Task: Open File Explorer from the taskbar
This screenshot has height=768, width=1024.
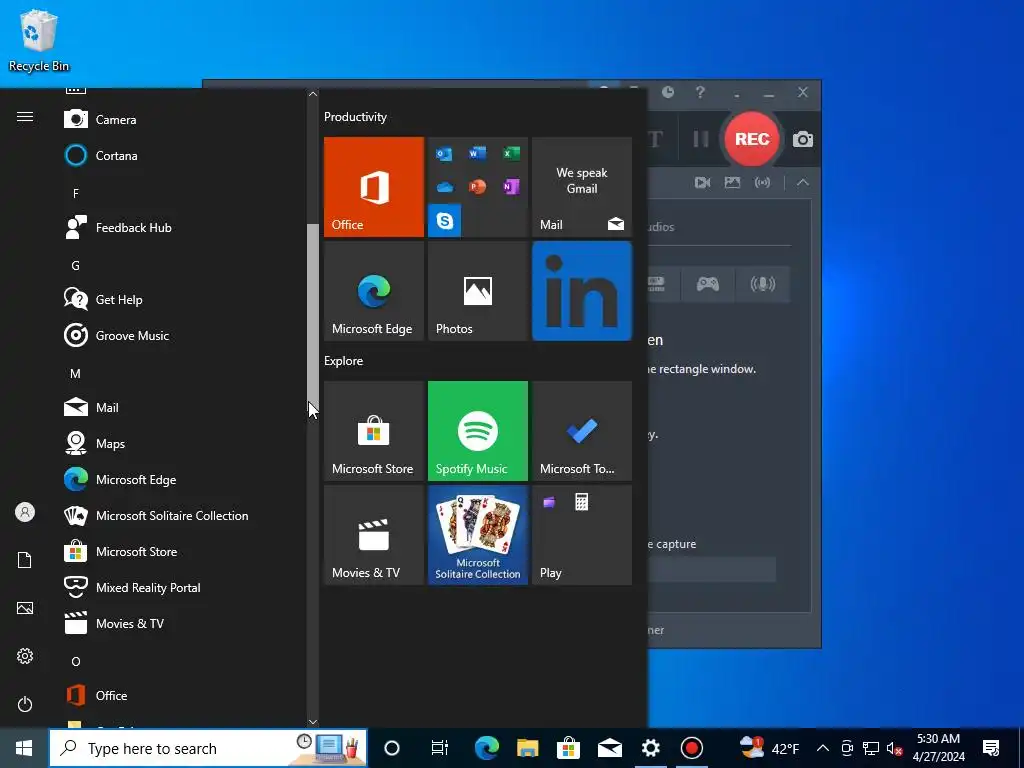Action: 528,748
